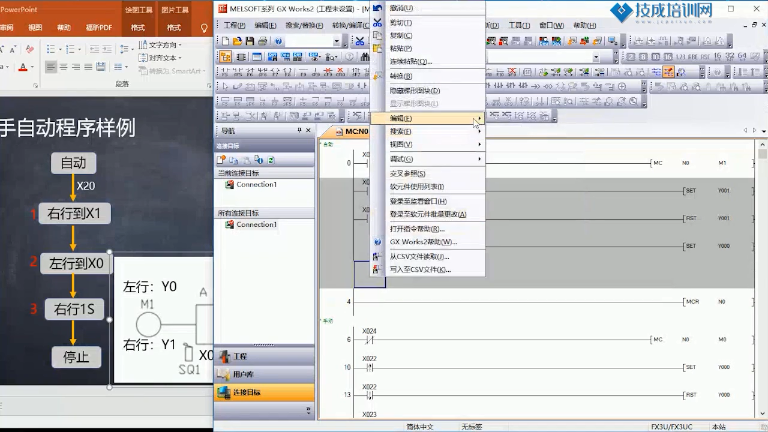Open the numbered list dropdown arrow in PowerPoint
The width and height of the screenshot is (768, 432).
click(x=79, y=49)
